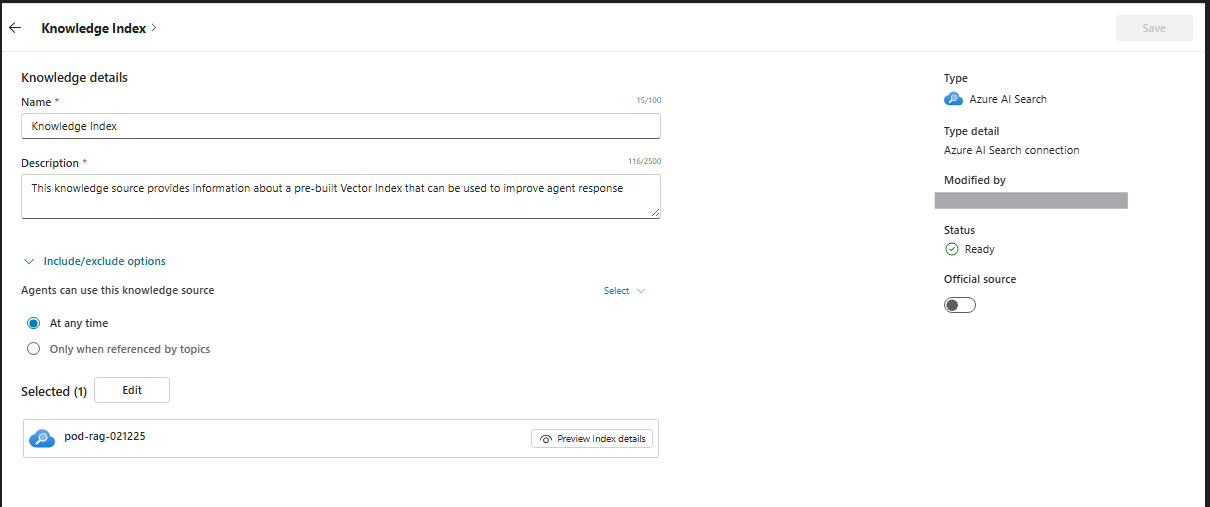Click the back arrow icon
The width and height of the screenshot is (1210, 507).
click(15, 28)
